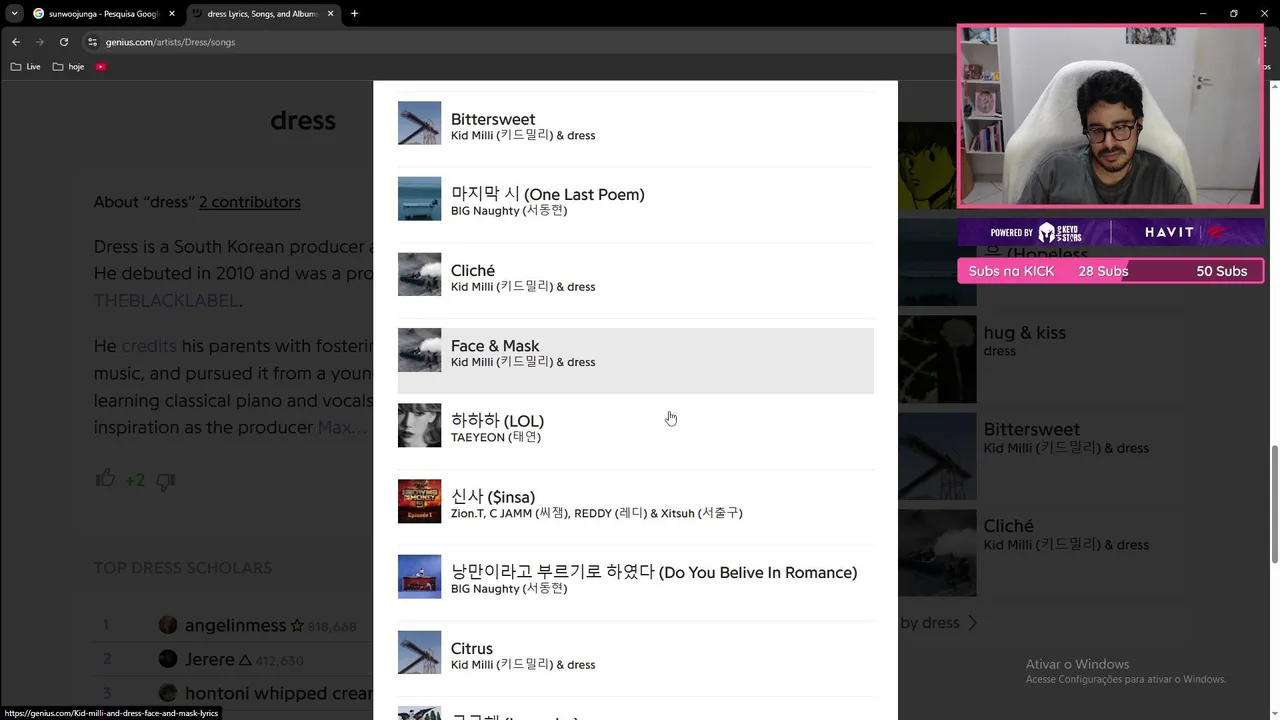Viewport: 1280px width, 720px height.
Task: Click the Jerere avatar icon
Action: pyautogui.click(x=168, y=659)
